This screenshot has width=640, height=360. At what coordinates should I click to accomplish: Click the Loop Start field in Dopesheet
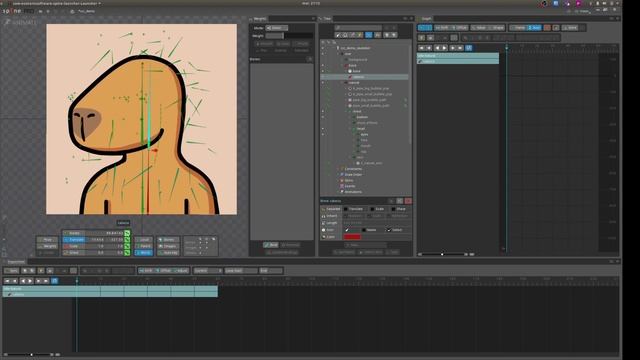[241, 271]
